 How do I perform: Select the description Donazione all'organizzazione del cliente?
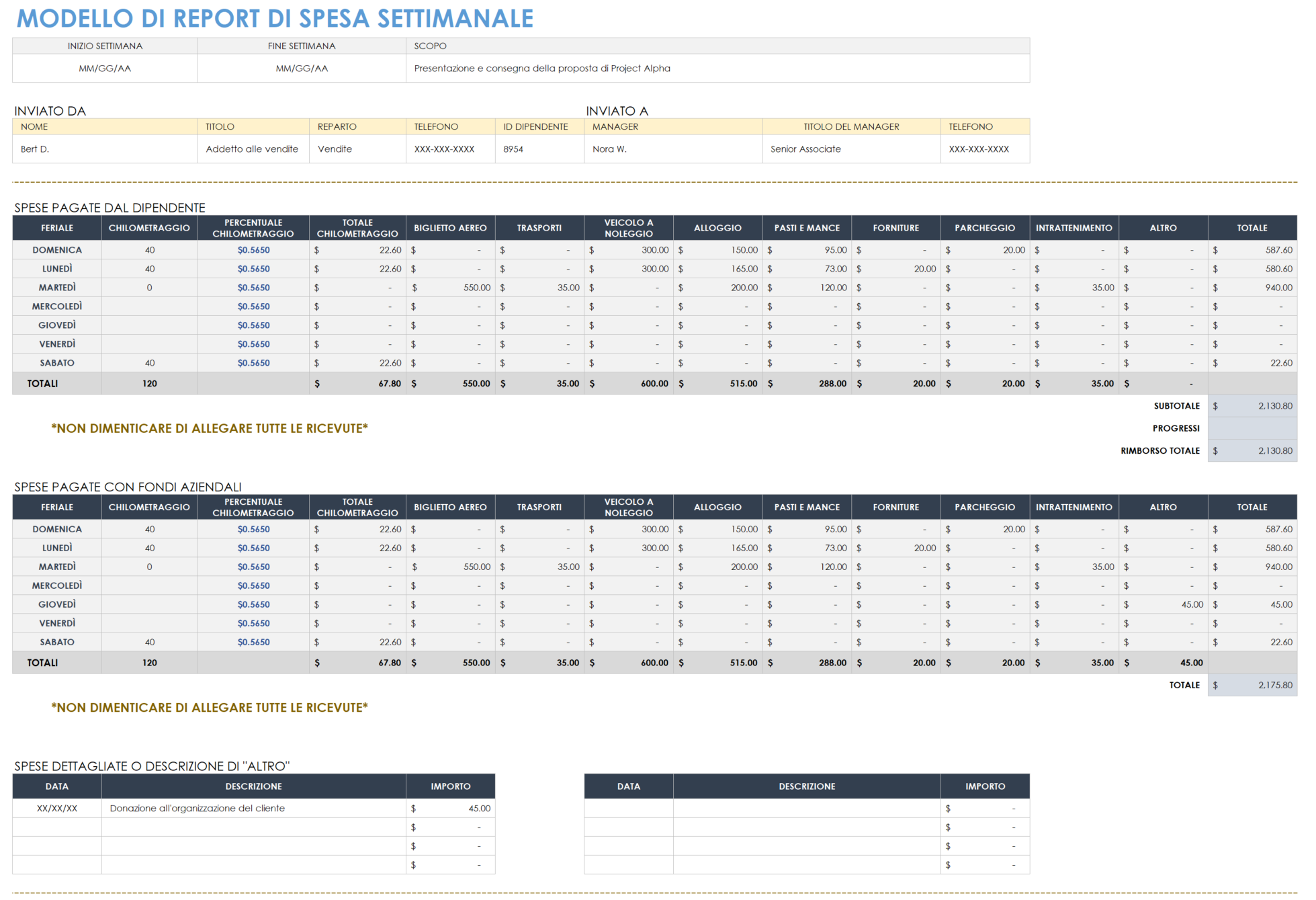coord(198,809)
